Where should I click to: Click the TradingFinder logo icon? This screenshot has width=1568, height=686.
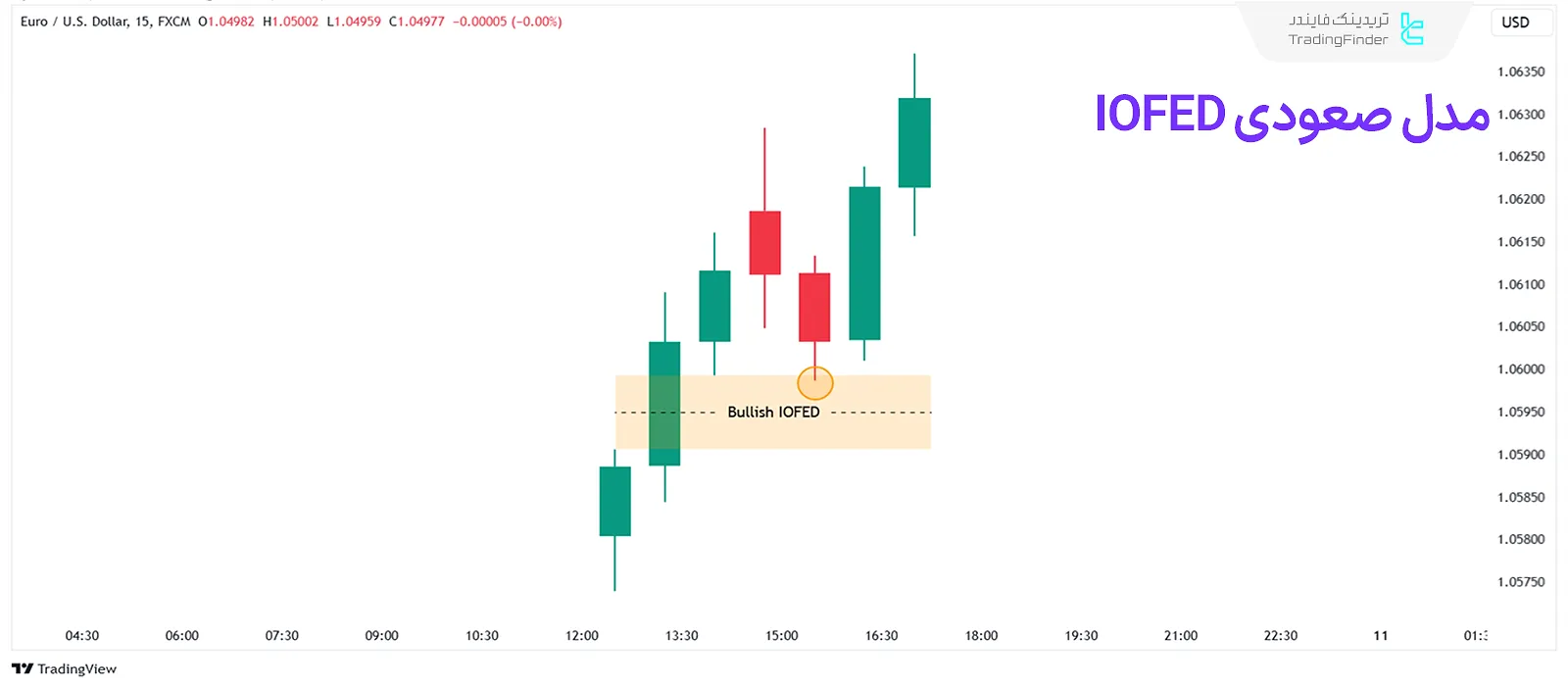click(x=1411, y=29)
